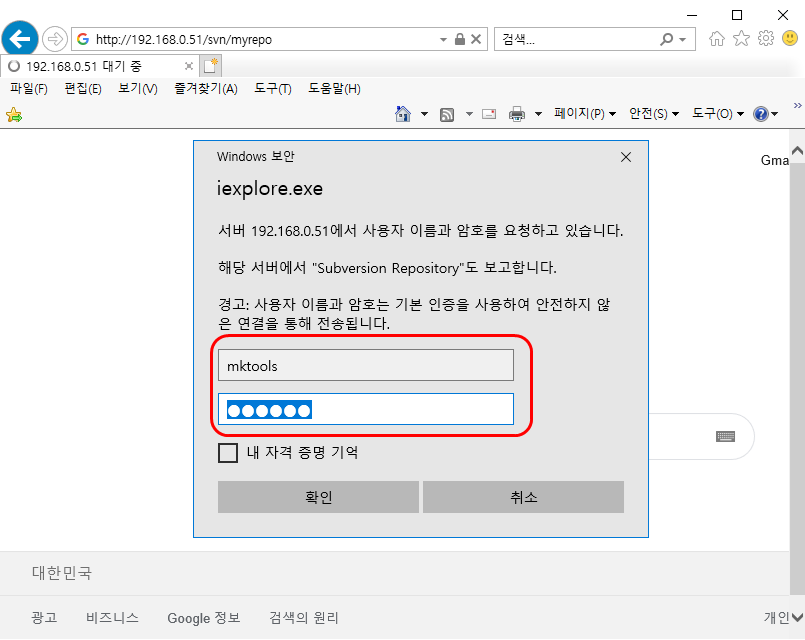The image size is (805, 640).
Task: Open the 보기(V) menu
Action: click(x=138, y=89)
